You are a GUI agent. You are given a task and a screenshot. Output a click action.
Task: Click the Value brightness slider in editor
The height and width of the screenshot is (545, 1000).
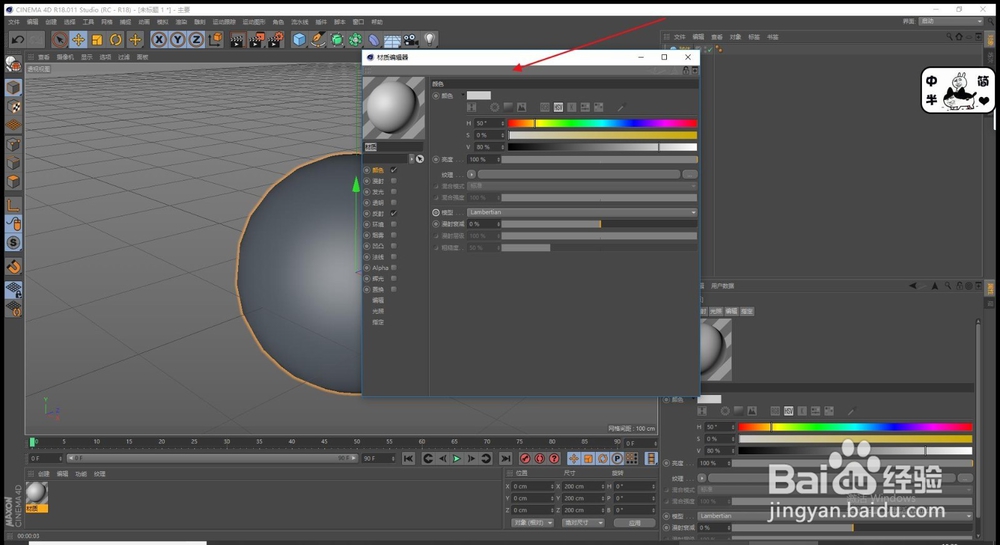coord(603,147)
